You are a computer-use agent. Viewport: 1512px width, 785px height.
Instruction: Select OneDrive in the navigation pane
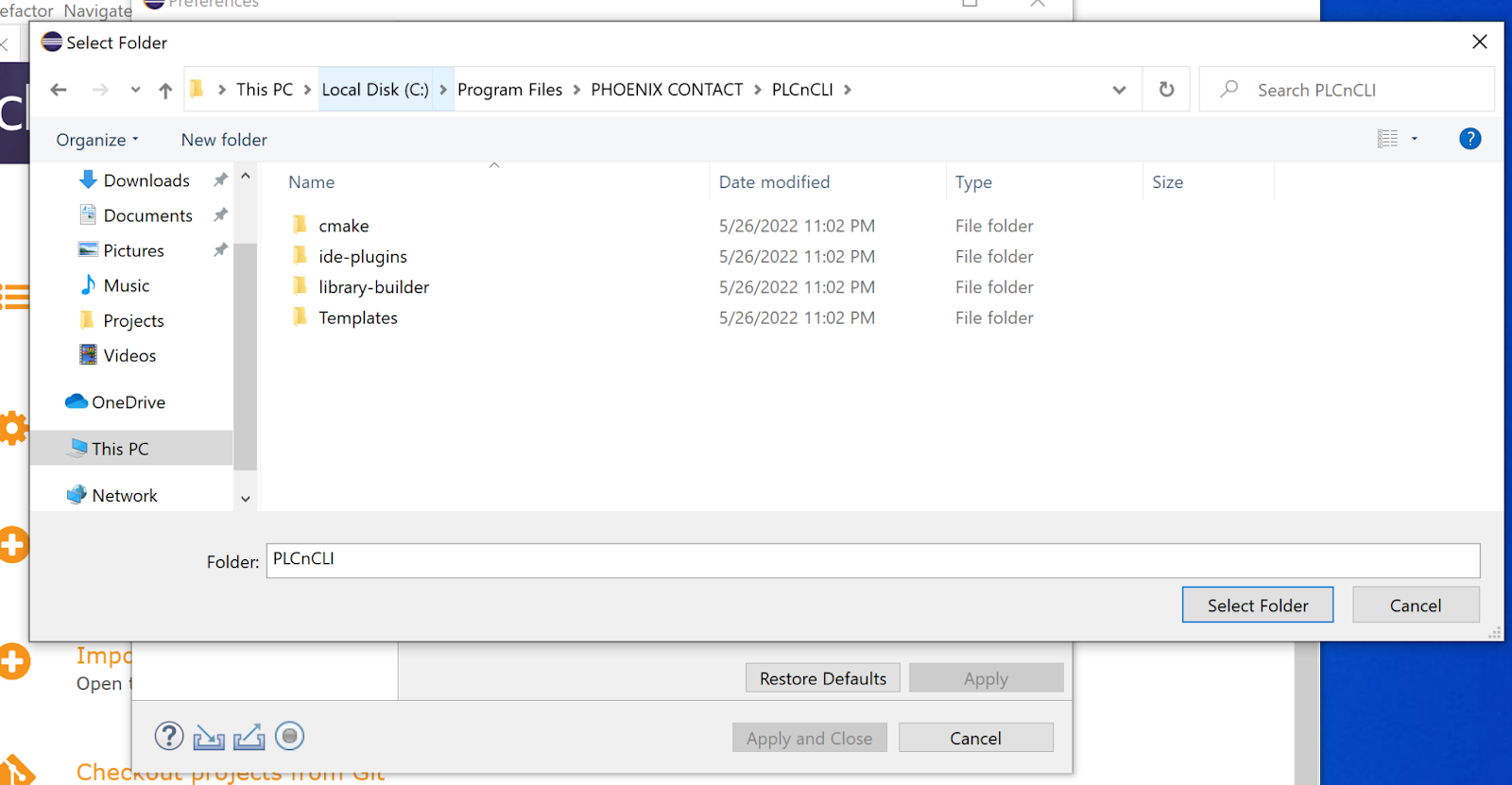click(129, 401)
